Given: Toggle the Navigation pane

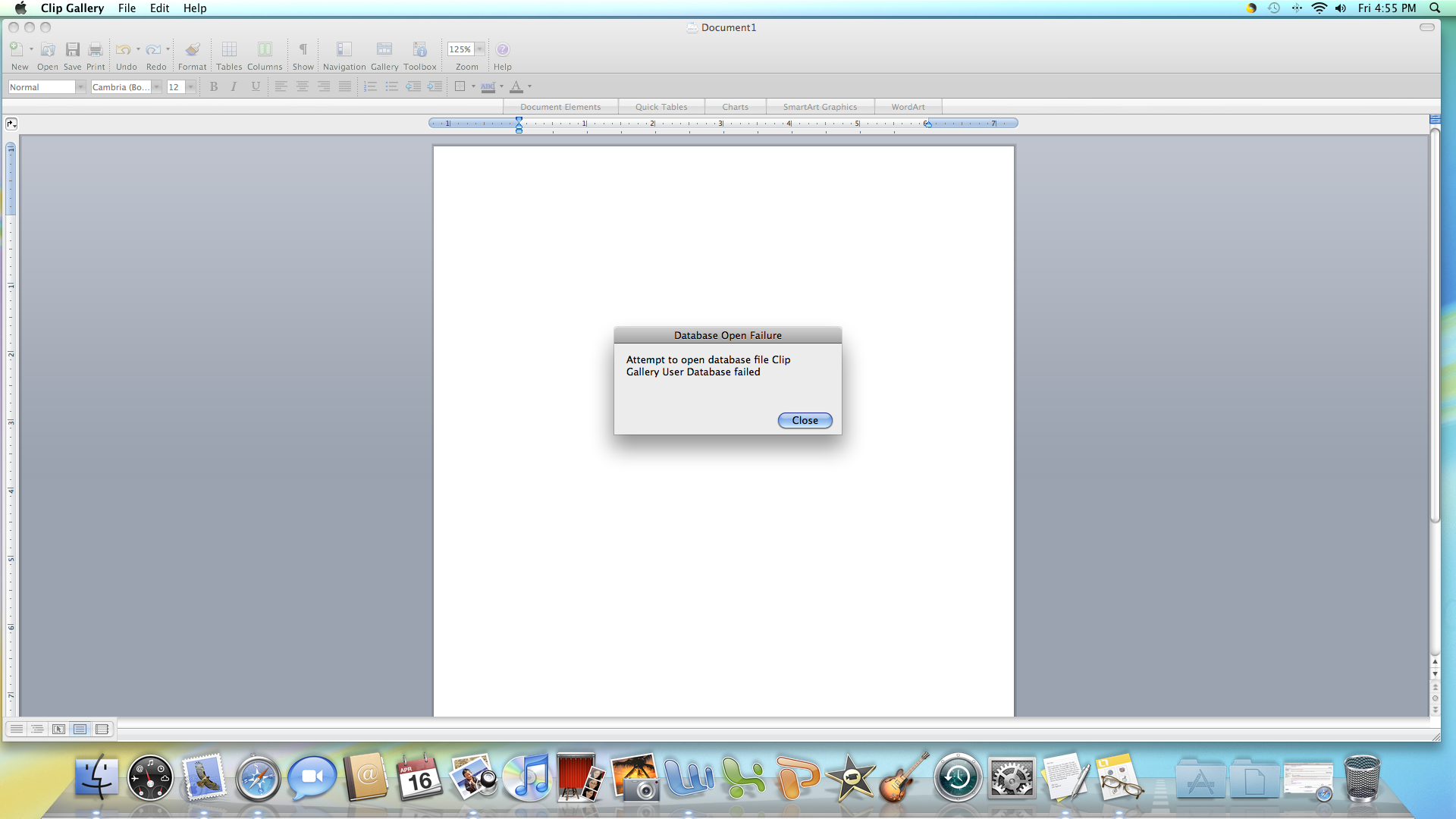Looking at the screenshot, I should (x=344, y=49).
